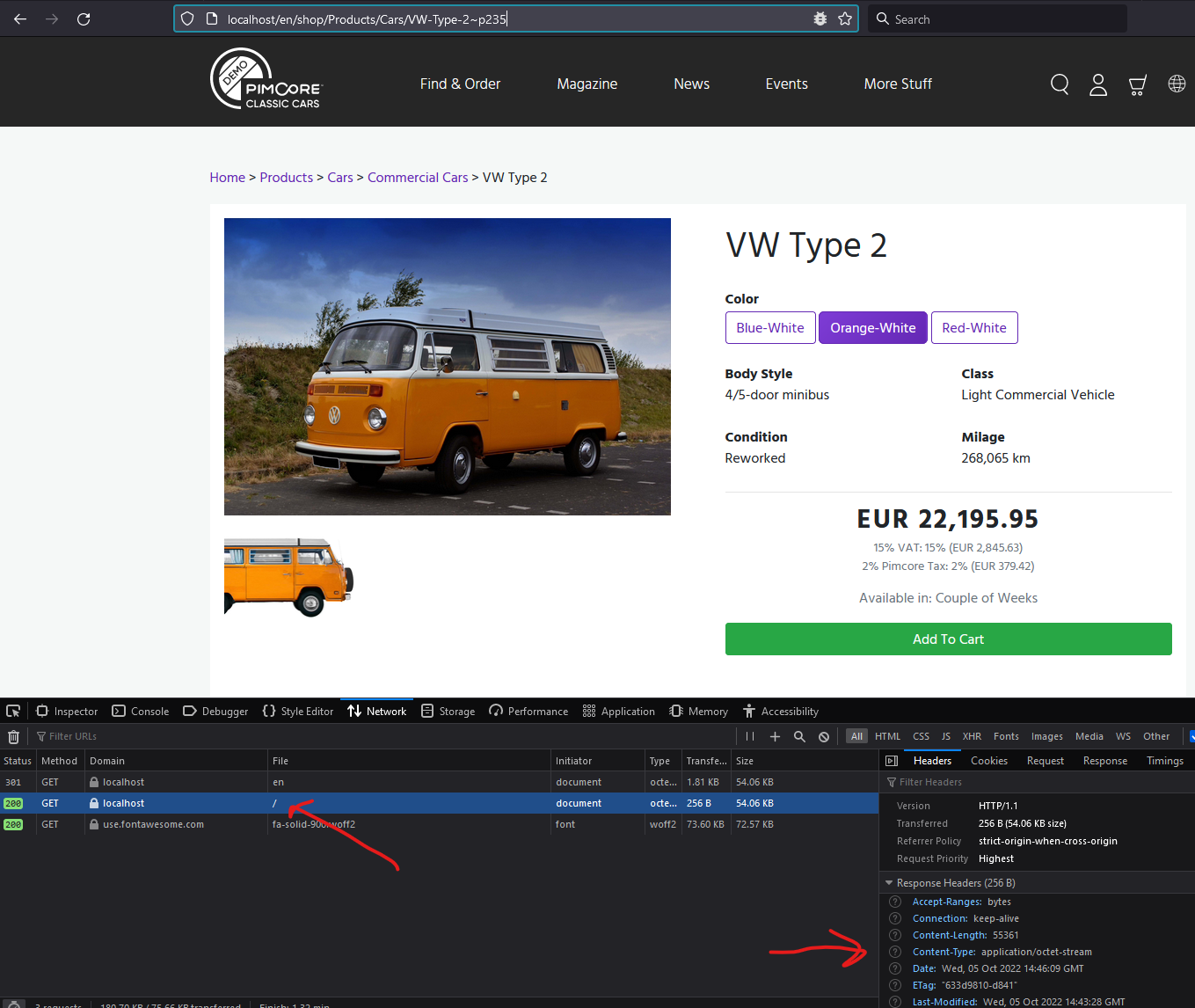This screenshot has height=1008, width=1195.
Task: Open request search with the magnifier icon
Action: 798,736
